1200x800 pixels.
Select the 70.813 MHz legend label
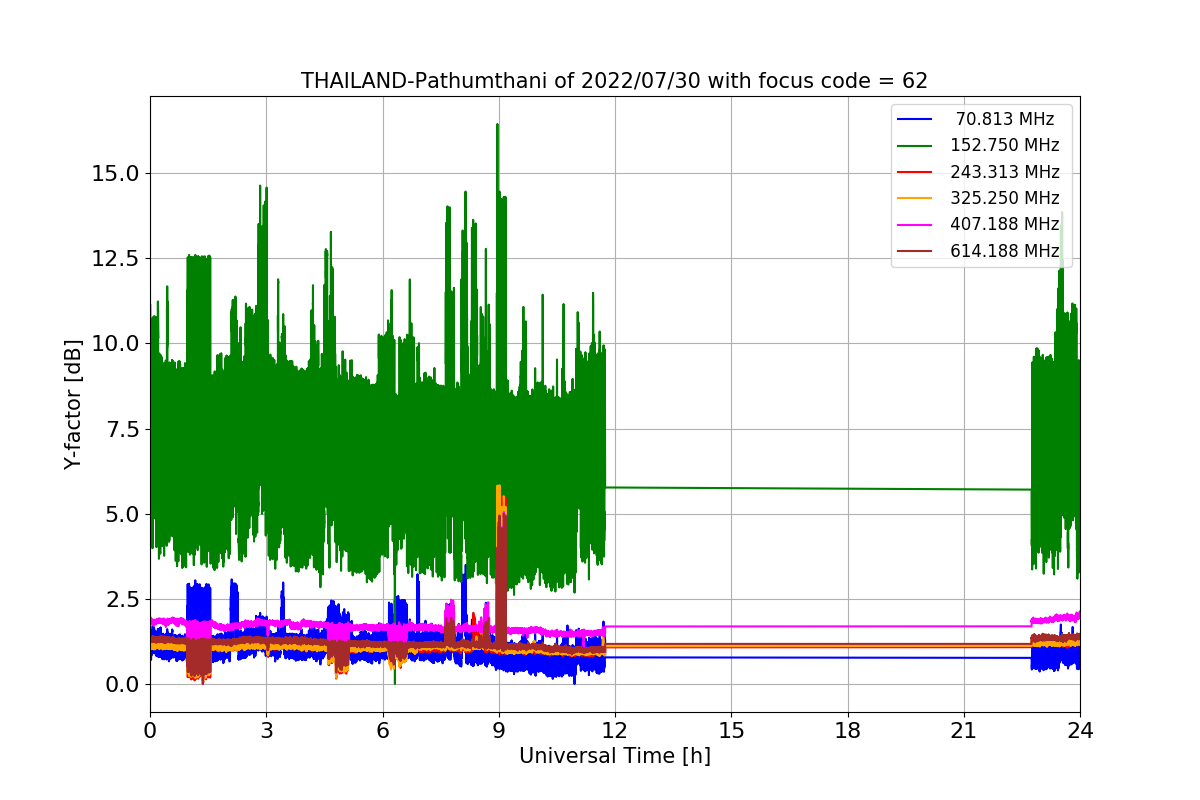1004,119
